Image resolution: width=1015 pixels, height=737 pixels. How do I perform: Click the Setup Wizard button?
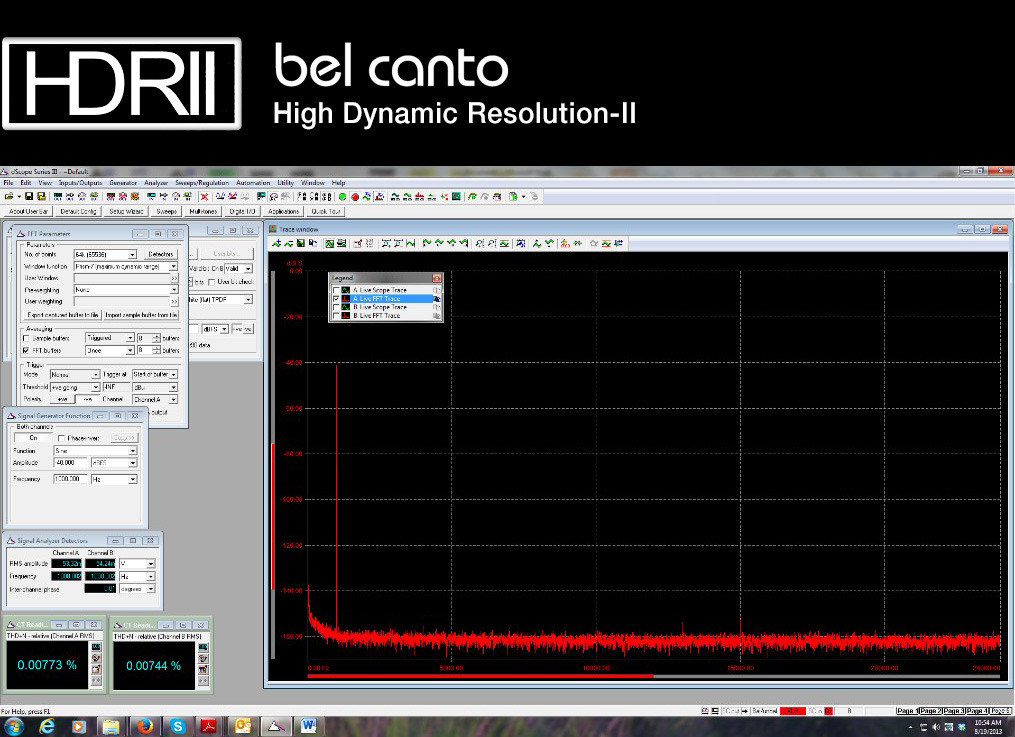coord(126,212)
